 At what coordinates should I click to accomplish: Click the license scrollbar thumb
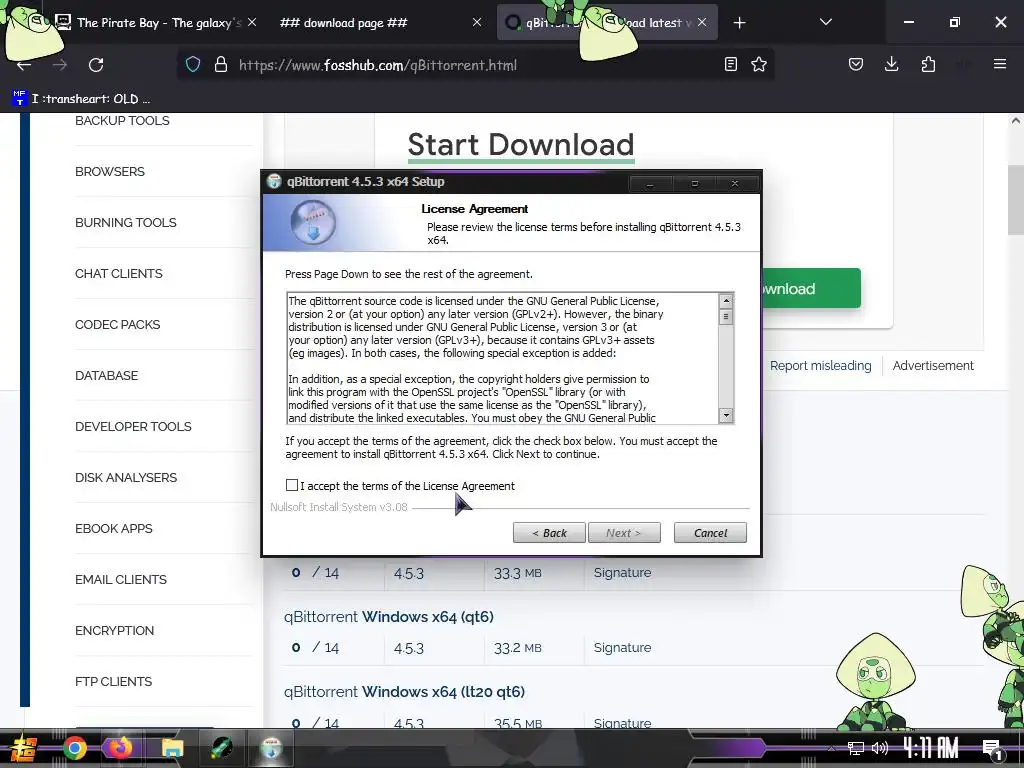tap(726, 317)
